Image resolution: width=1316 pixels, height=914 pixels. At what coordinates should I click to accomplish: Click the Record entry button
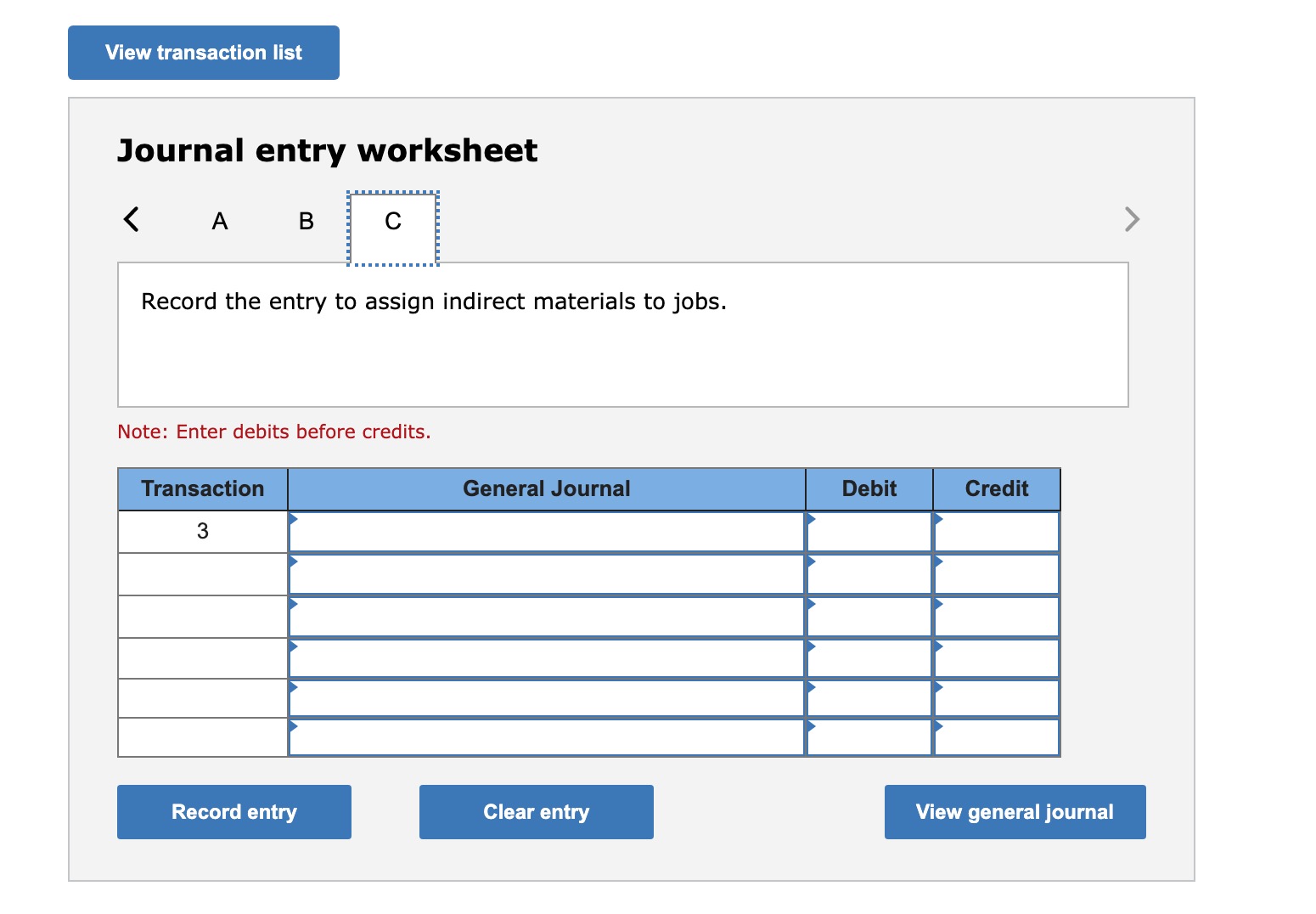233,811
